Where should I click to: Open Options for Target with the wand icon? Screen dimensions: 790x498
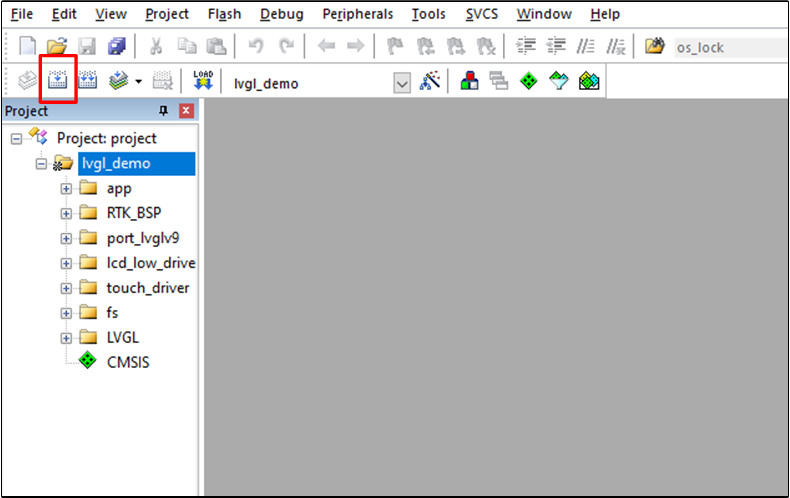pos(430,81)
